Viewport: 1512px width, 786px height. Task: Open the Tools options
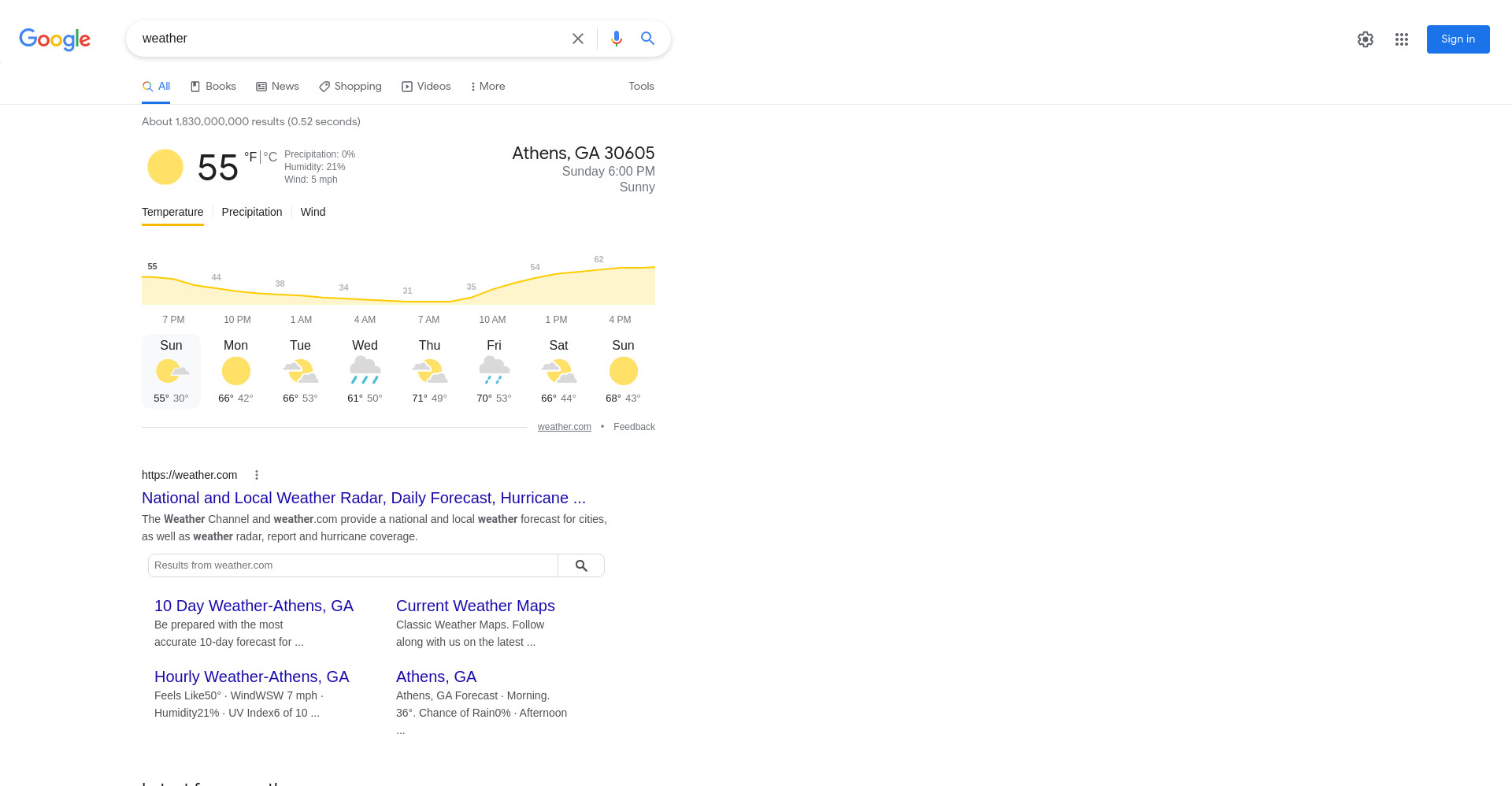[641, 87]
